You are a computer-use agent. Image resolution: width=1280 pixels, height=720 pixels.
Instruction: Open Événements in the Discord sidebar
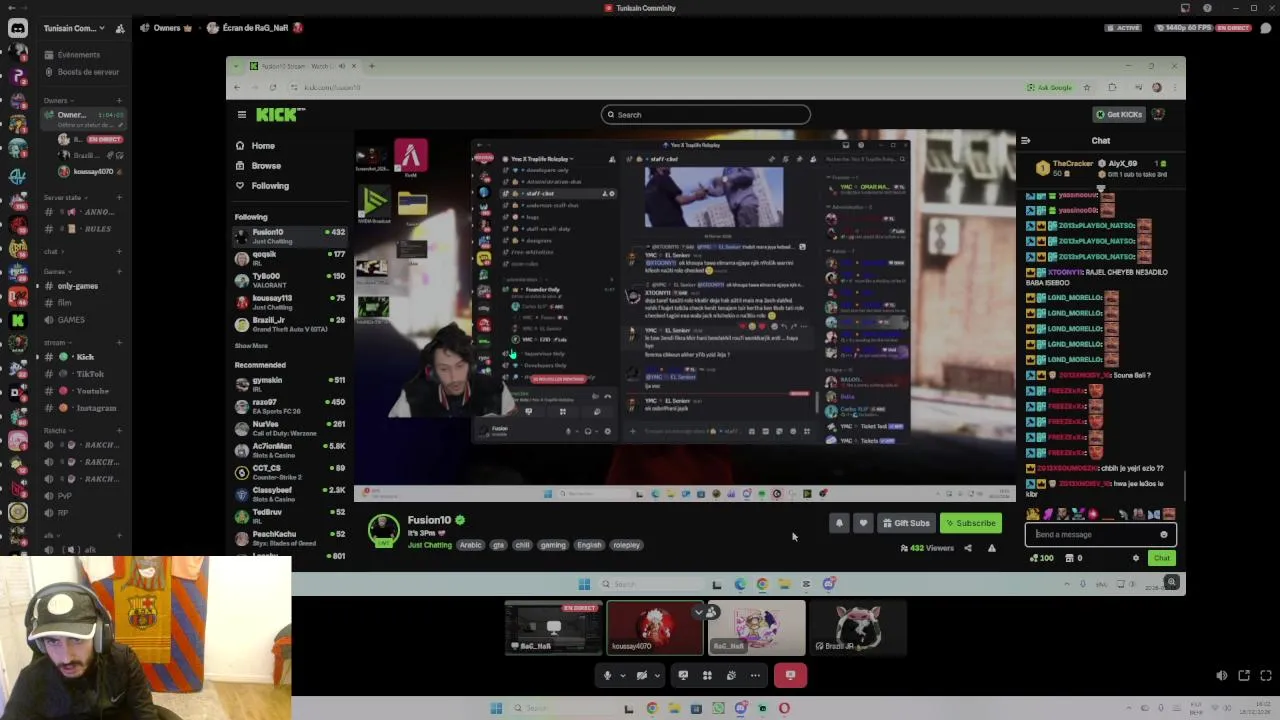click(78, 55)
